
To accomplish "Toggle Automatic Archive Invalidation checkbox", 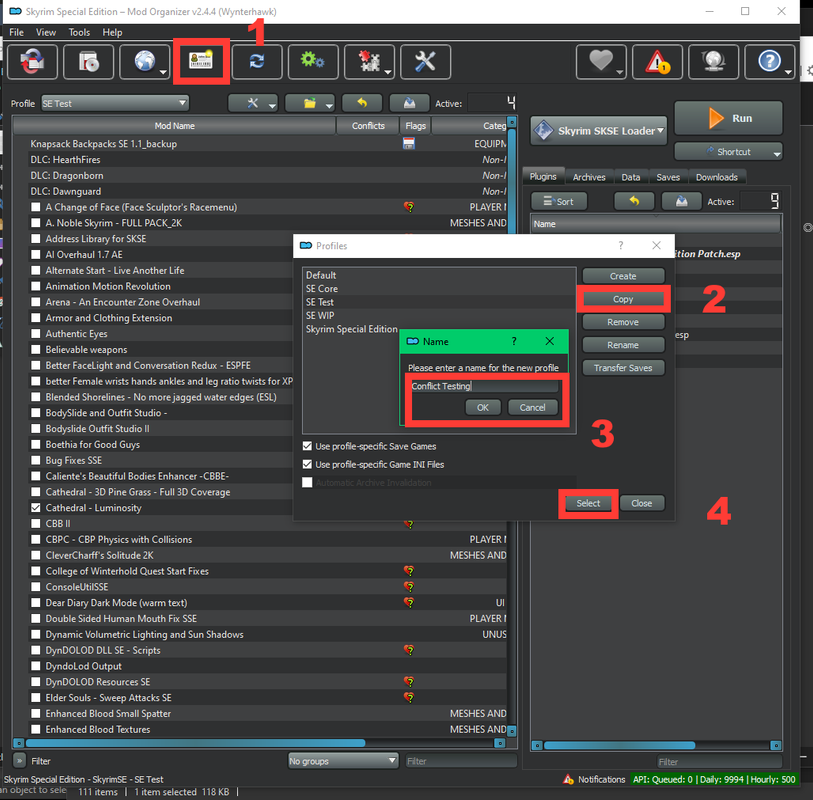I will 307,482.
